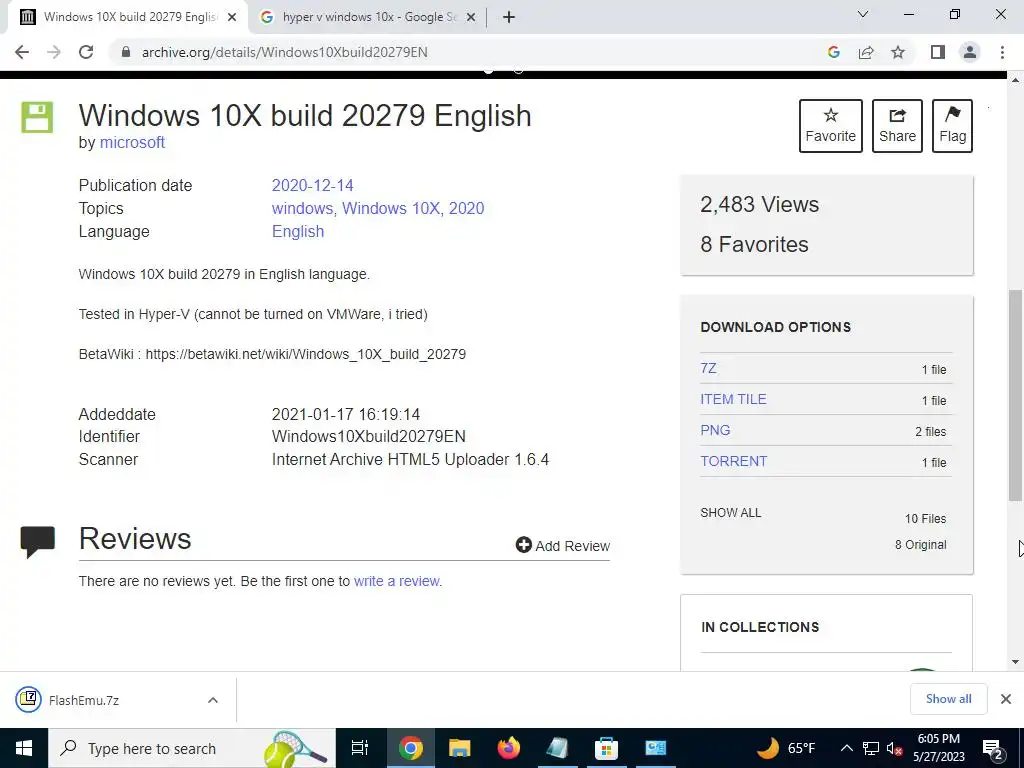Click the page vertical scrollbar thumb

[1016, 395]
